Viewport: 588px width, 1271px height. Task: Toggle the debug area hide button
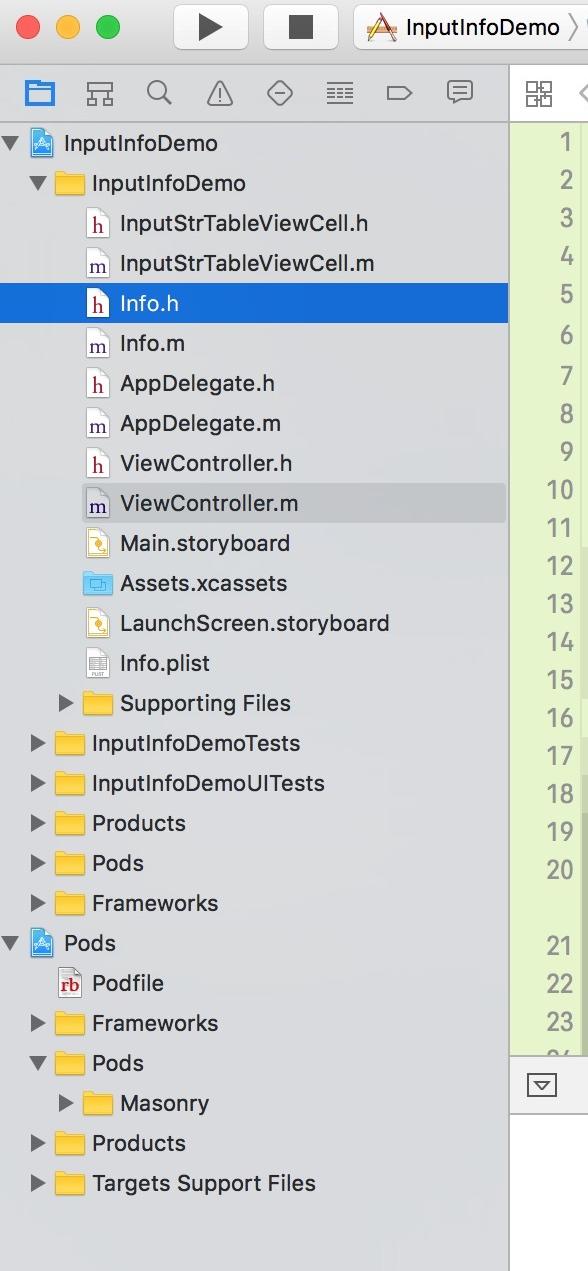541,1085
